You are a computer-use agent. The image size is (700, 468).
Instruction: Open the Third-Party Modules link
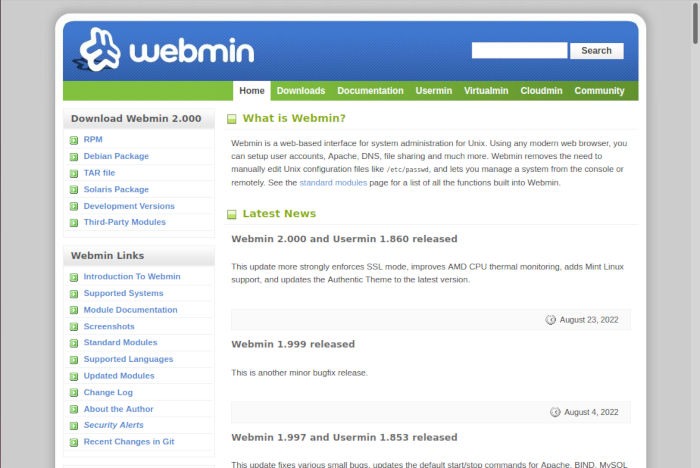(x=125, y=222)
